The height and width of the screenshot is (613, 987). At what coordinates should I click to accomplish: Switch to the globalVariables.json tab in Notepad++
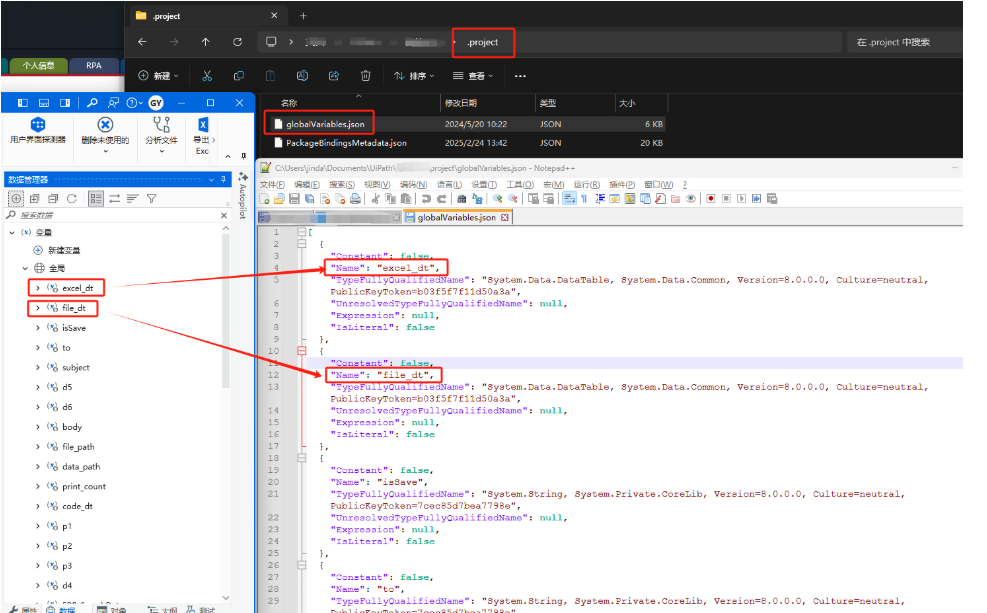click(456, 217)
